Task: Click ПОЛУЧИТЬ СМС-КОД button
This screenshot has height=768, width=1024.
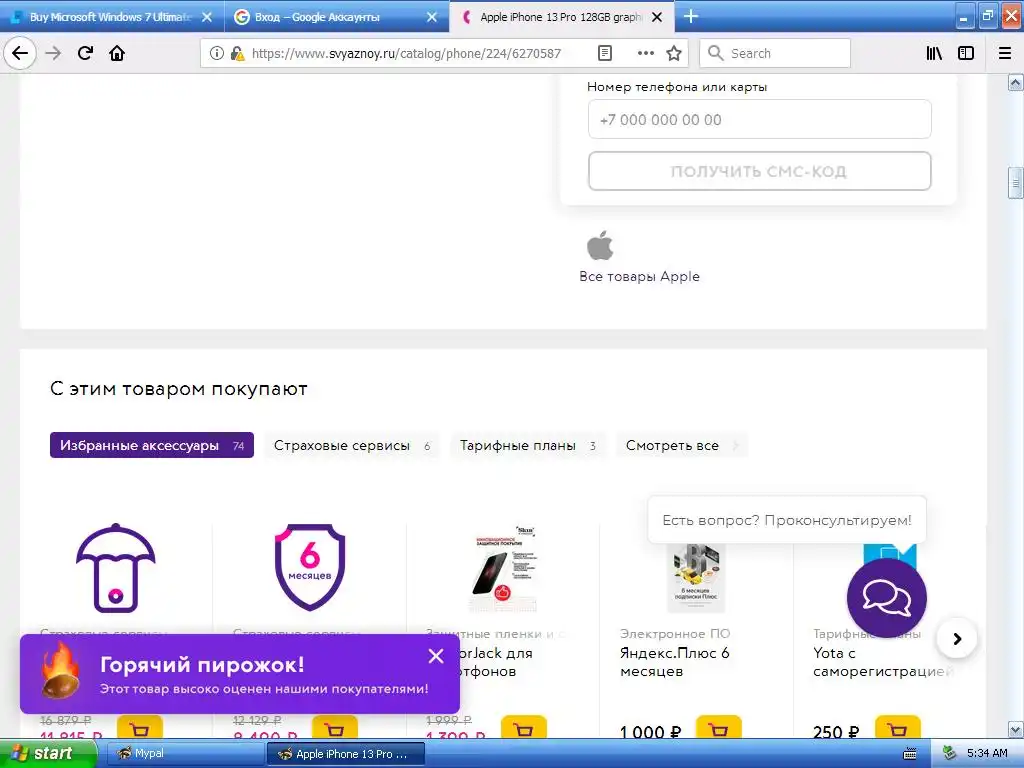Action: [760, 171]
